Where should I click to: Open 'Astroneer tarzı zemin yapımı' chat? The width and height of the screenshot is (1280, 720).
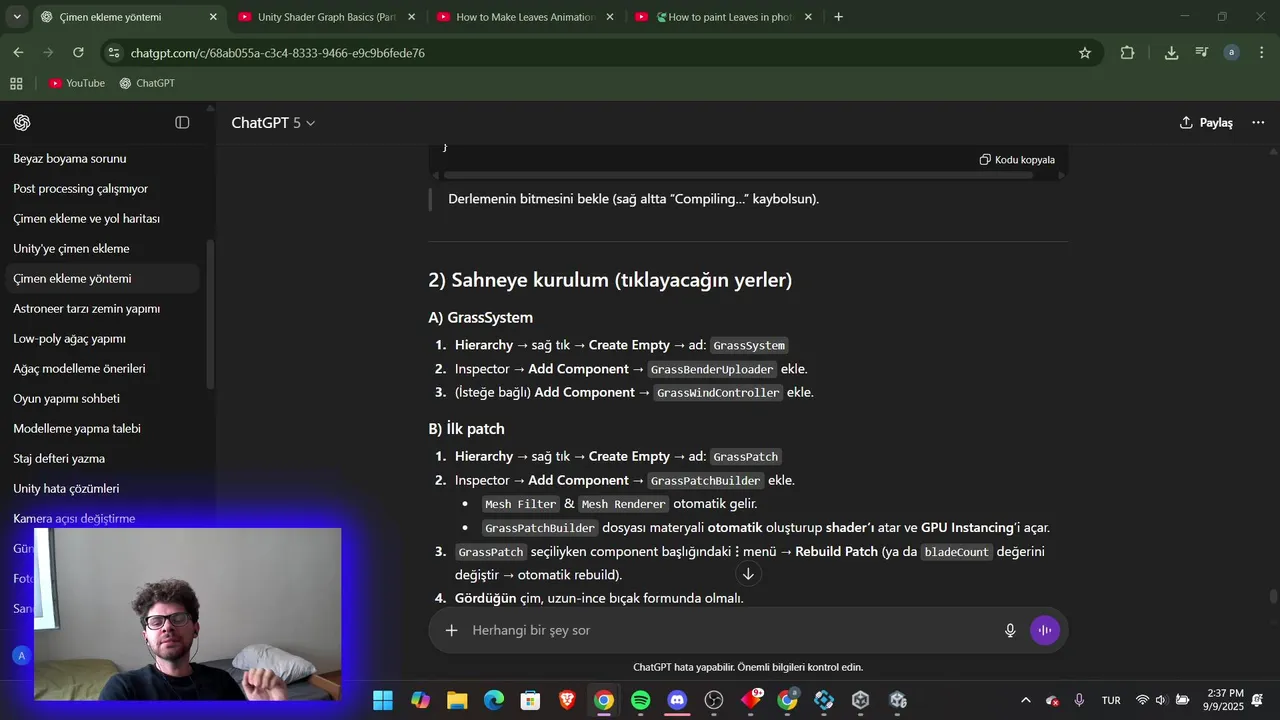[x=100, y=308]
